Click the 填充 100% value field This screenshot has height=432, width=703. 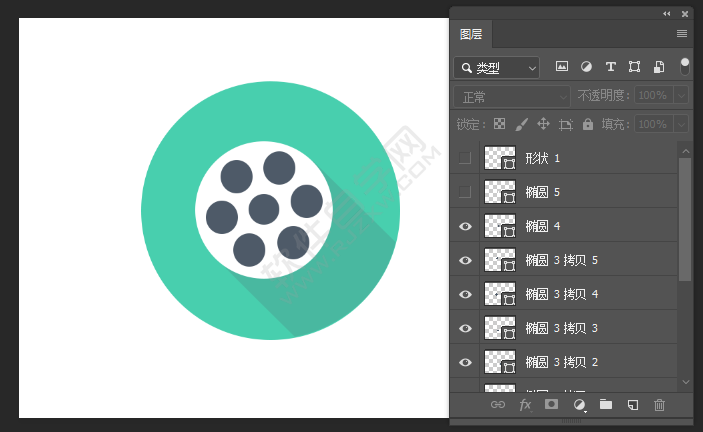654,124
